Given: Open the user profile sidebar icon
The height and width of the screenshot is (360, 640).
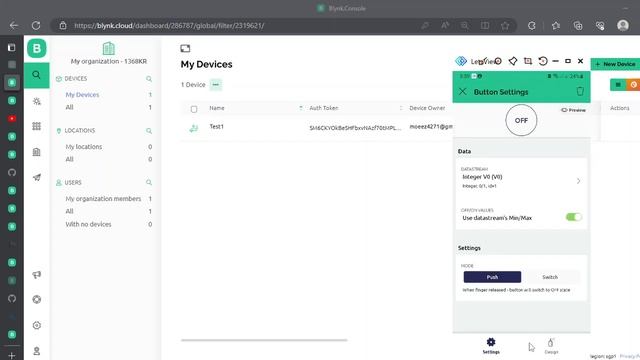Looking at the screenshot, I should tap(37, 351).
